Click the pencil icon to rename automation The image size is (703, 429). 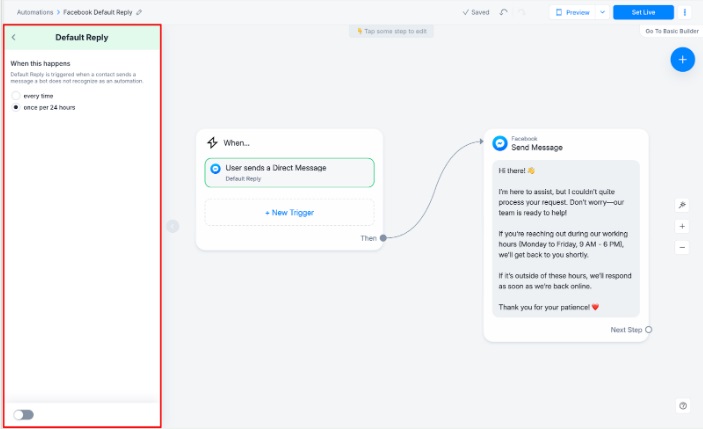[139, 12]
